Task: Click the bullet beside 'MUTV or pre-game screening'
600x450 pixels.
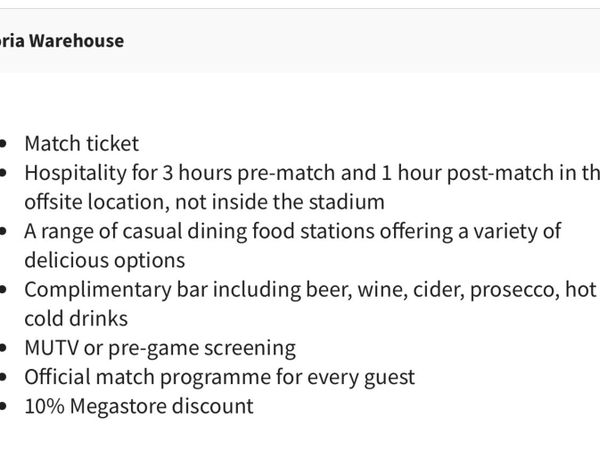Action: click(x=7, y=348)
